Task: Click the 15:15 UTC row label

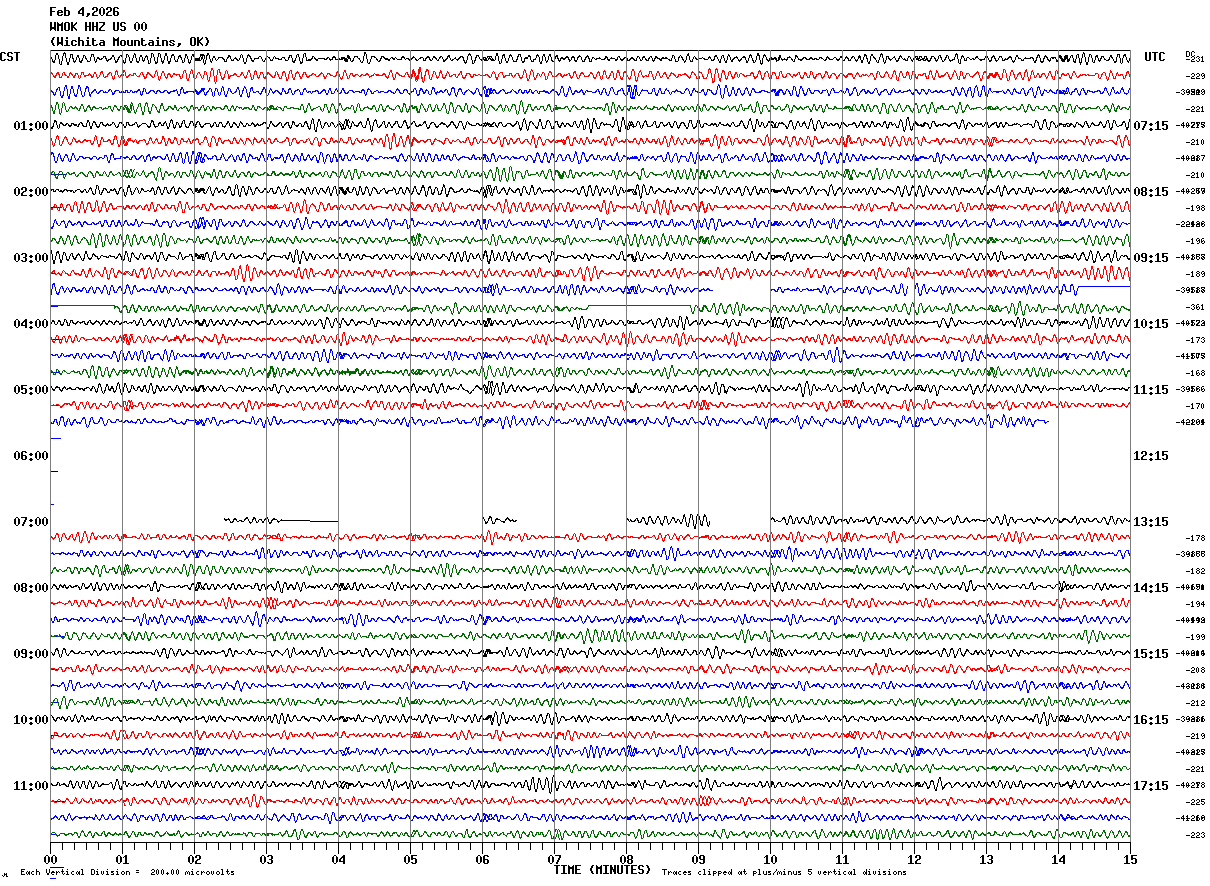Action: (1151, 654)
